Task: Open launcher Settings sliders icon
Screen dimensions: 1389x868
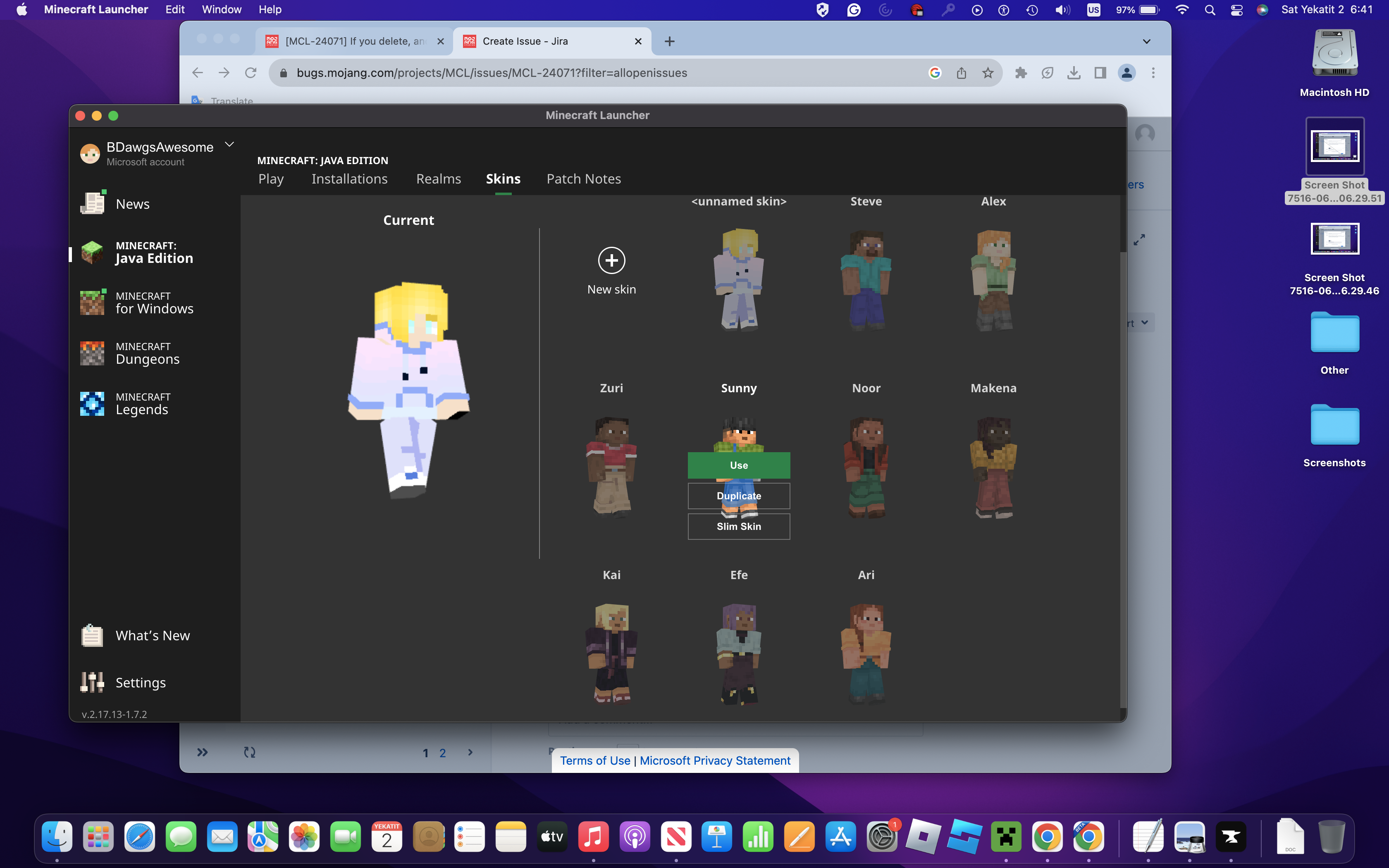Action: click(92, 682)
